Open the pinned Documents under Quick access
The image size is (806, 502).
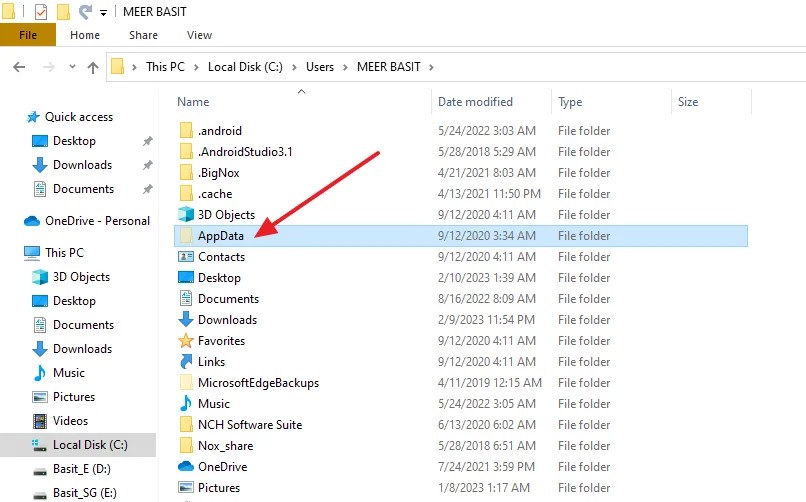(x=83, y=189)
